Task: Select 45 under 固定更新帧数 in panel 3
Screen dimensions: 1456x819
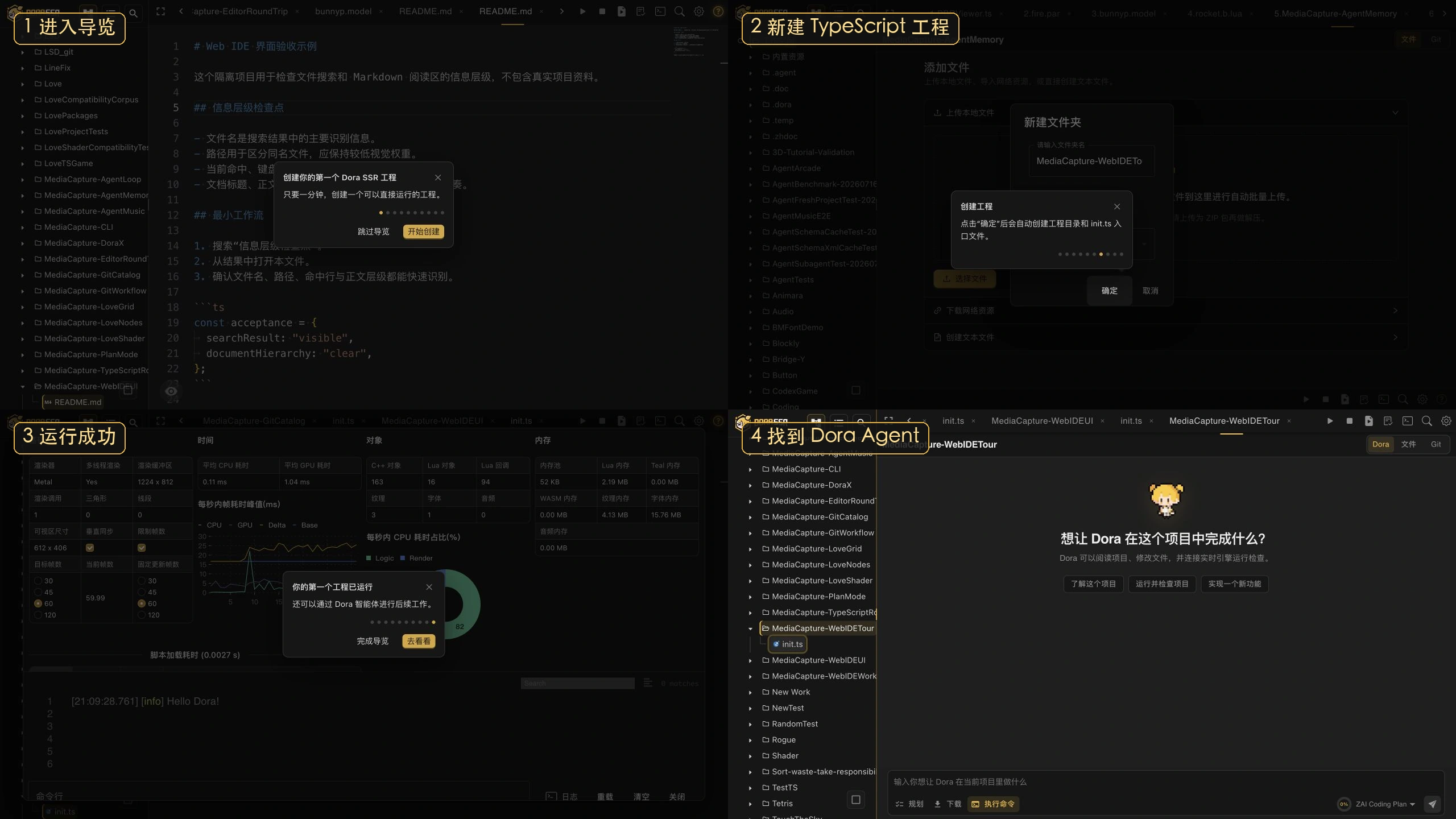Action: tap(142, 592)
